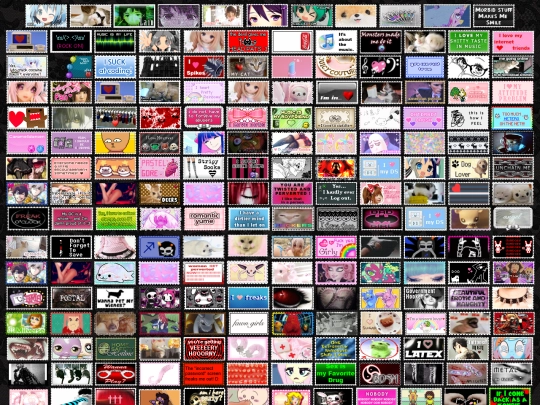Select the green "I love my shitty taste in music" stamp

click(469, 41)
